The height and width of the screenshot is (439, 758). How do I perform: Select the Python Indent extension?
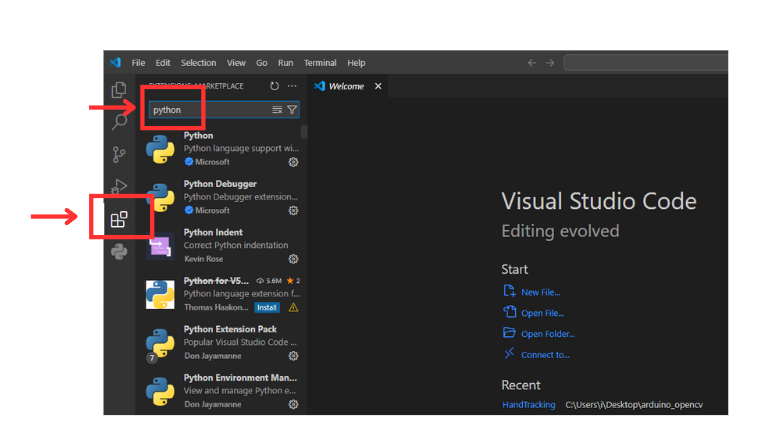(222, 246)
